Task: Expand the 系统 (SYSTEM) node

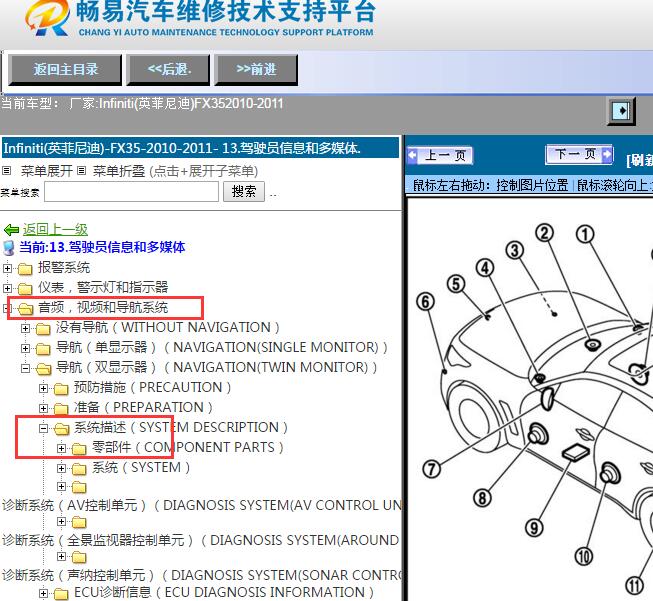Action: point(61,468)
